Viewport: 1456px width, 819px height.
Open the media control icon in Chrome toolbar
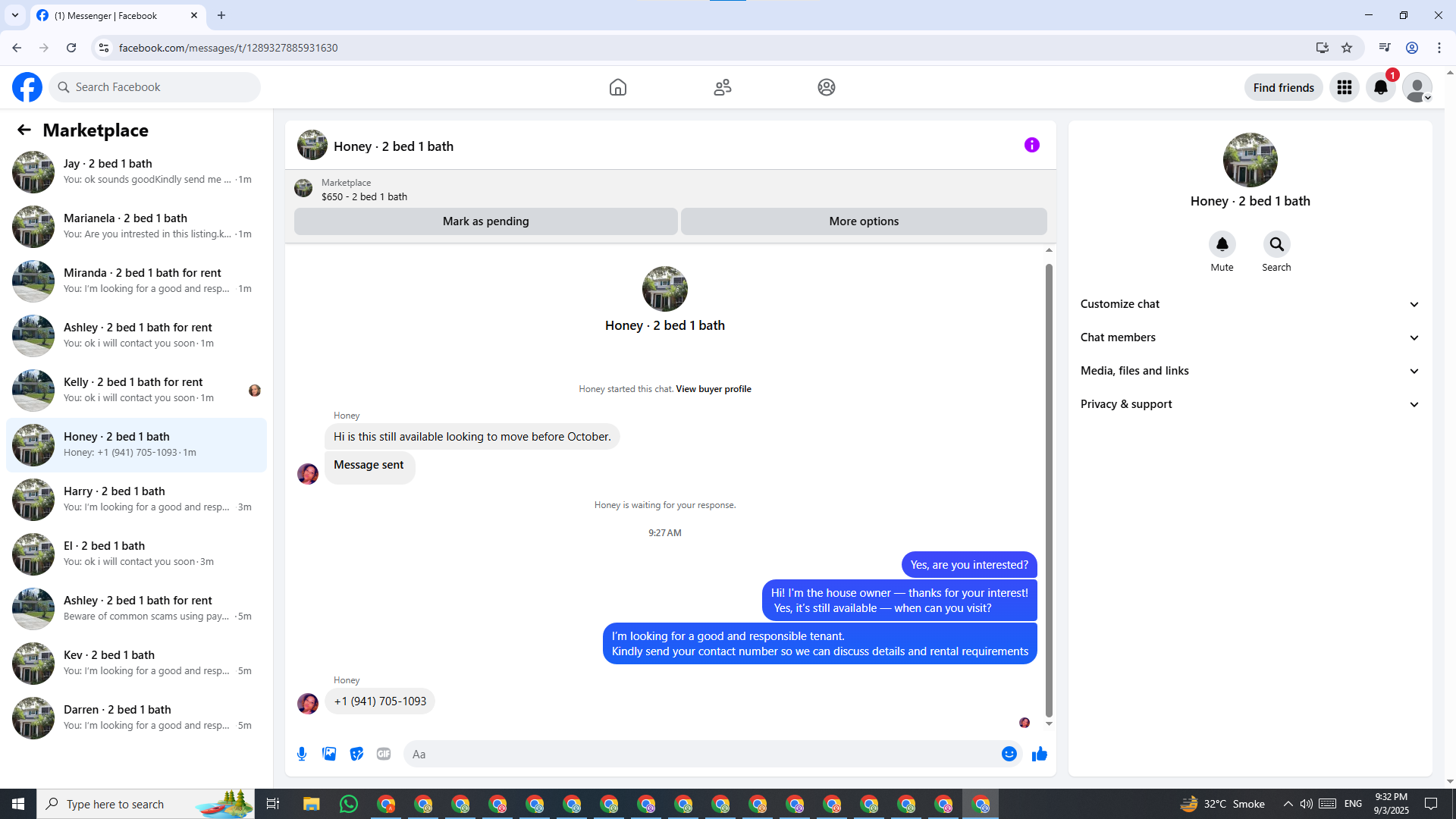tap(1385, 48)
